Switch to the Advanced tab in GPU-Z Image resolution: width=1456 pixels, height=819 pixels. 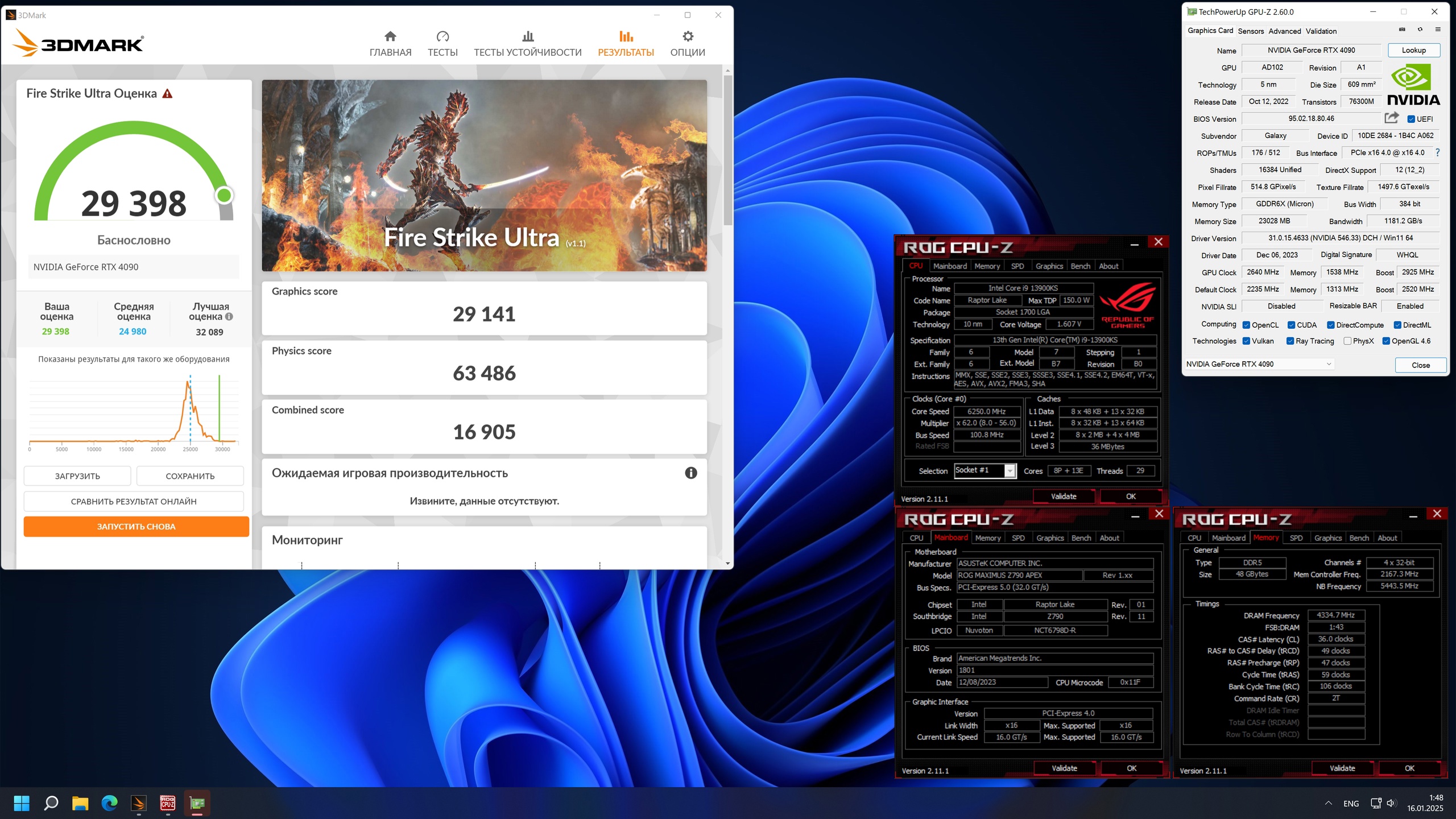pyautogui.click(x=1285, y=31)
